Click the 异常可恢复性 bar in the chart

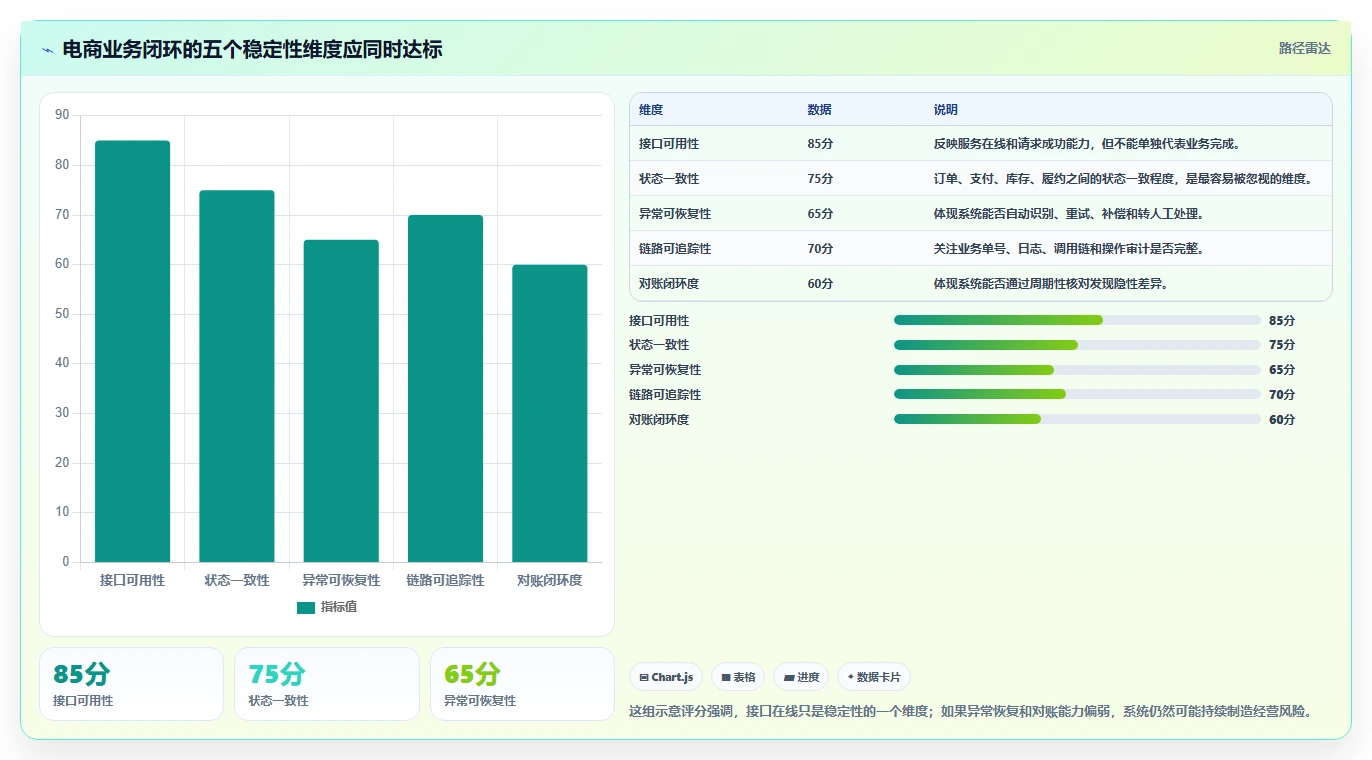coord(341,401)
